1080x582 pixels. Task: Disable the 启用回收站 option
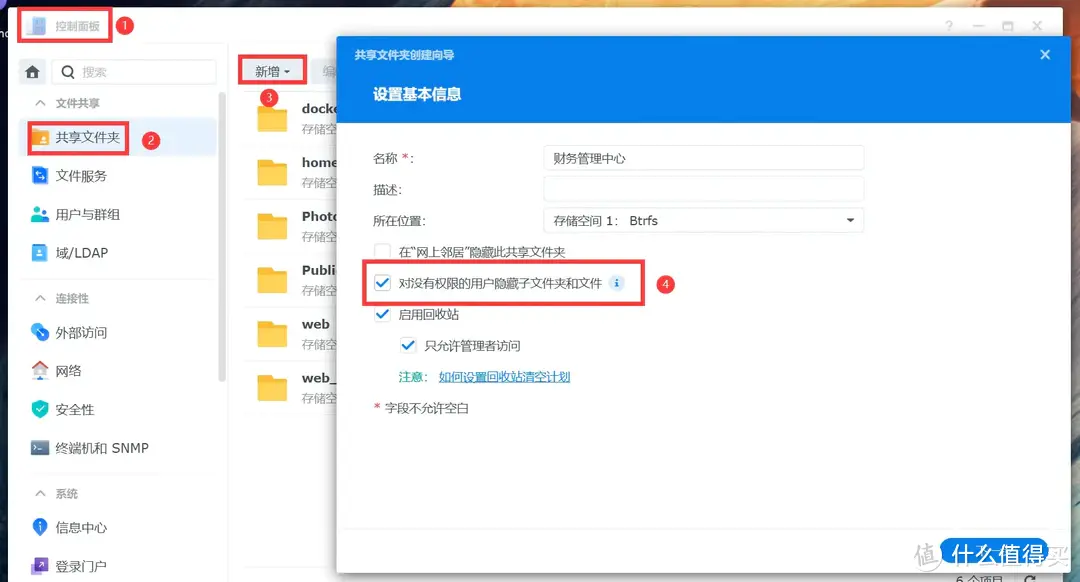point(382,314)
